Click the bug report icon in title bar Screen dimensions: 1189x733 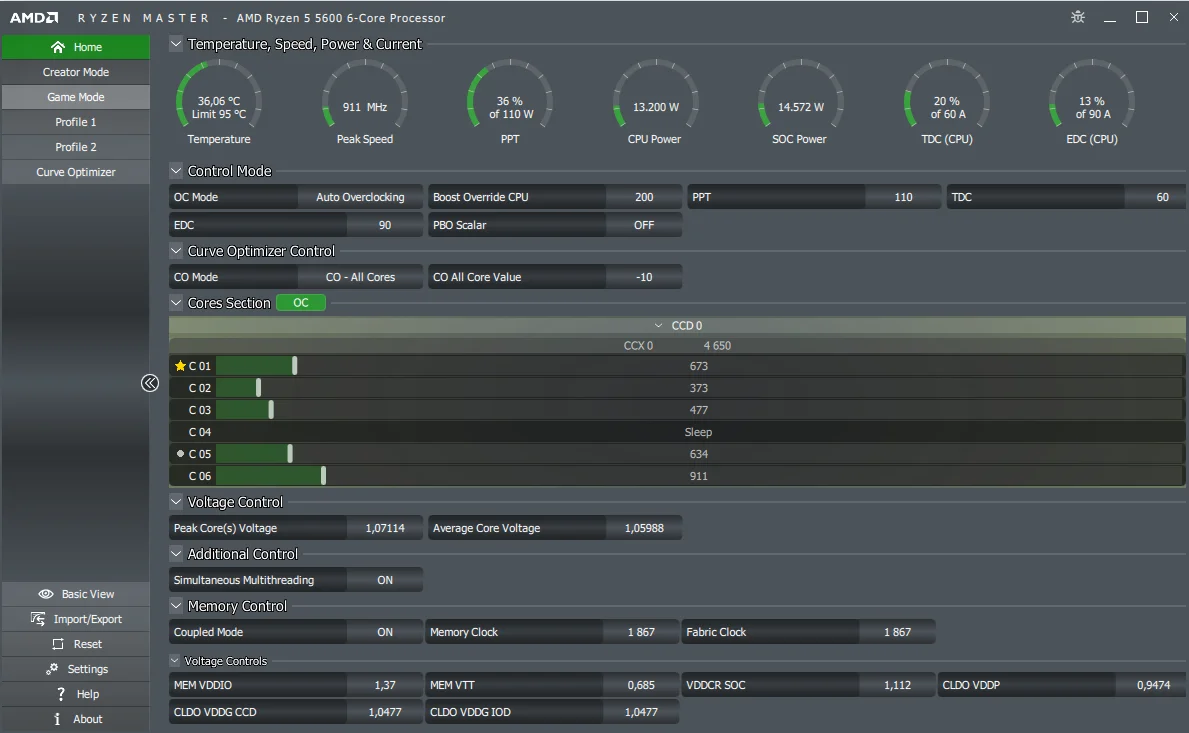1078,17
